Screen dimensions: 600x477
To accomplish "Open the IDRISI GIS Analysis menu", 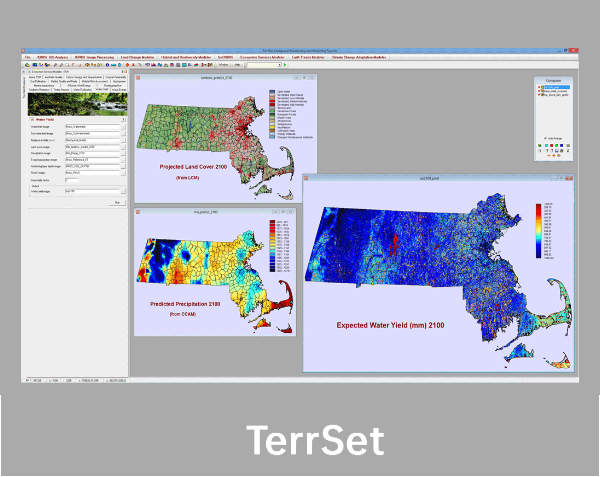I will (x=52, y=57).
